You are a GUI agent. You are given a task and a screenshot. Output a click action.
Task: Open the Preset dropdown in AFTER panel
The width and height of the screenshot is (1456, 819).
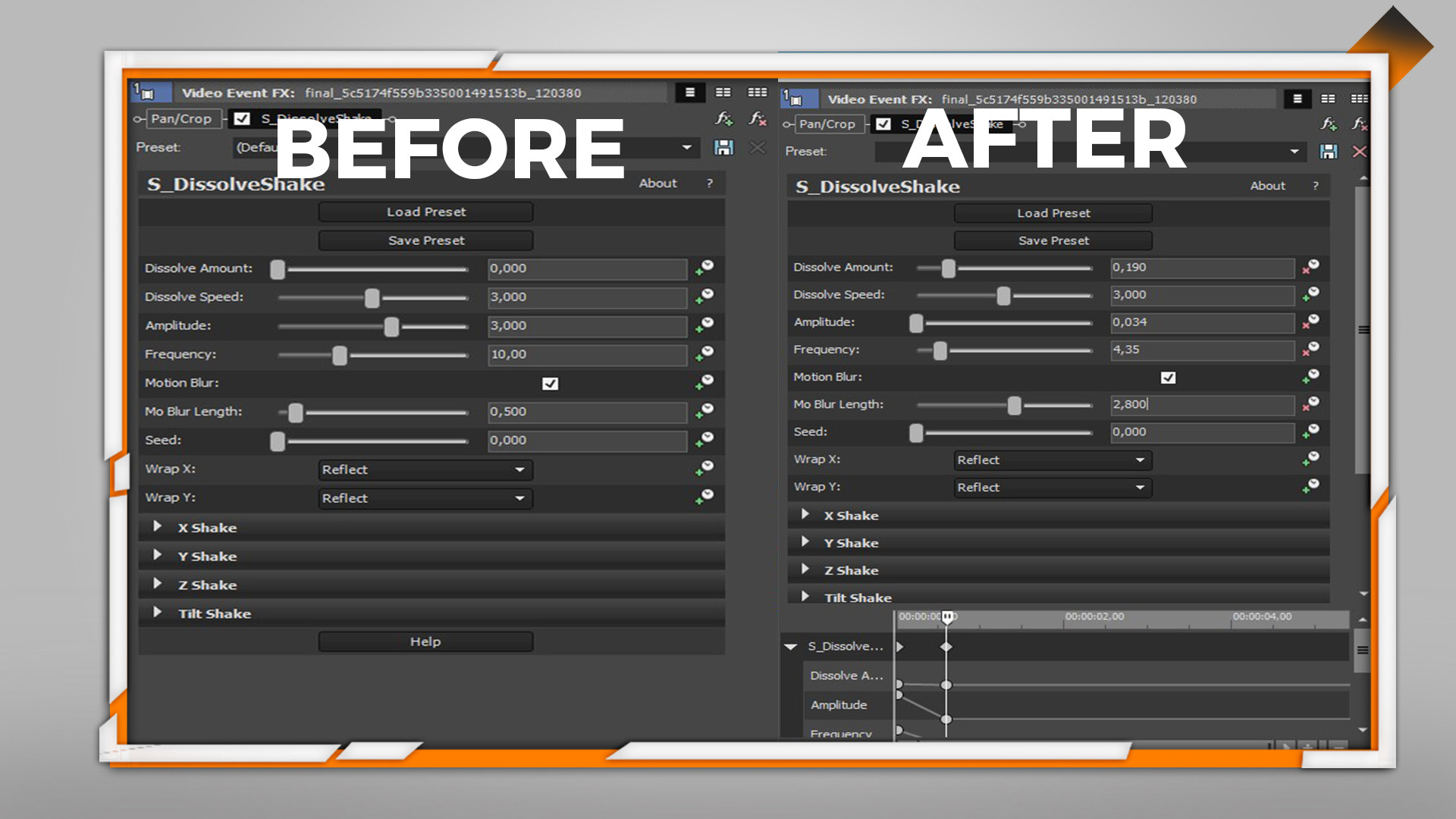pos(1294,152)
